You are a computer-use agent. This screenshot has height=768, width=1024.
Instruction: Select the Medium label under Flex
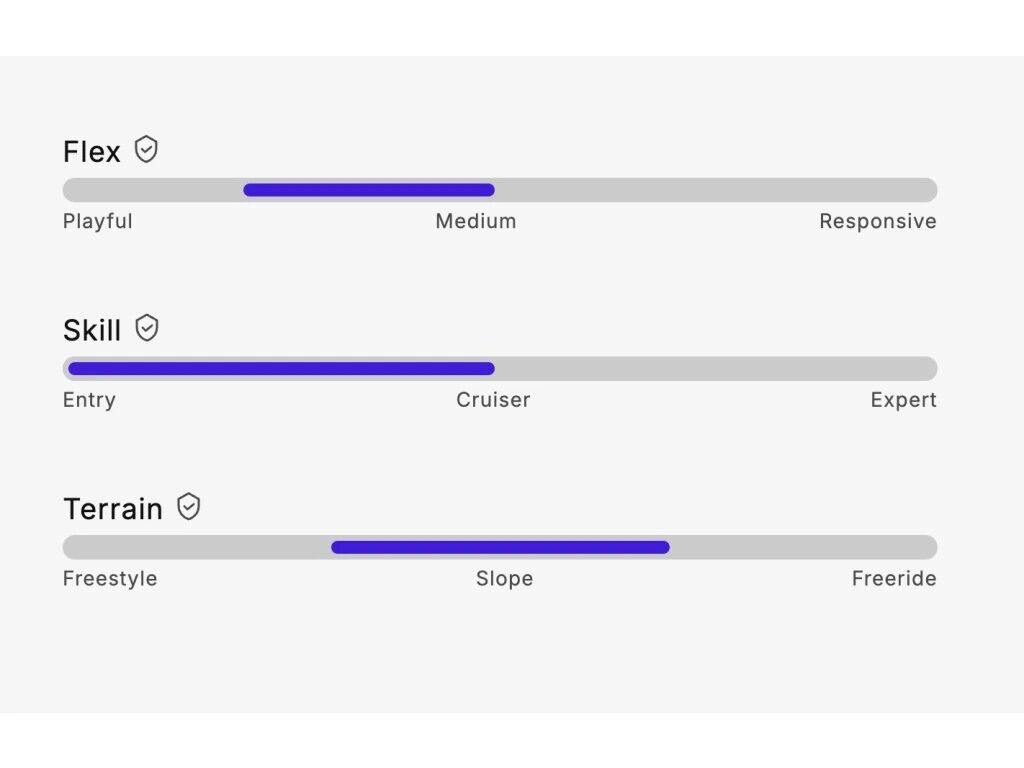[x=476, y=221]
